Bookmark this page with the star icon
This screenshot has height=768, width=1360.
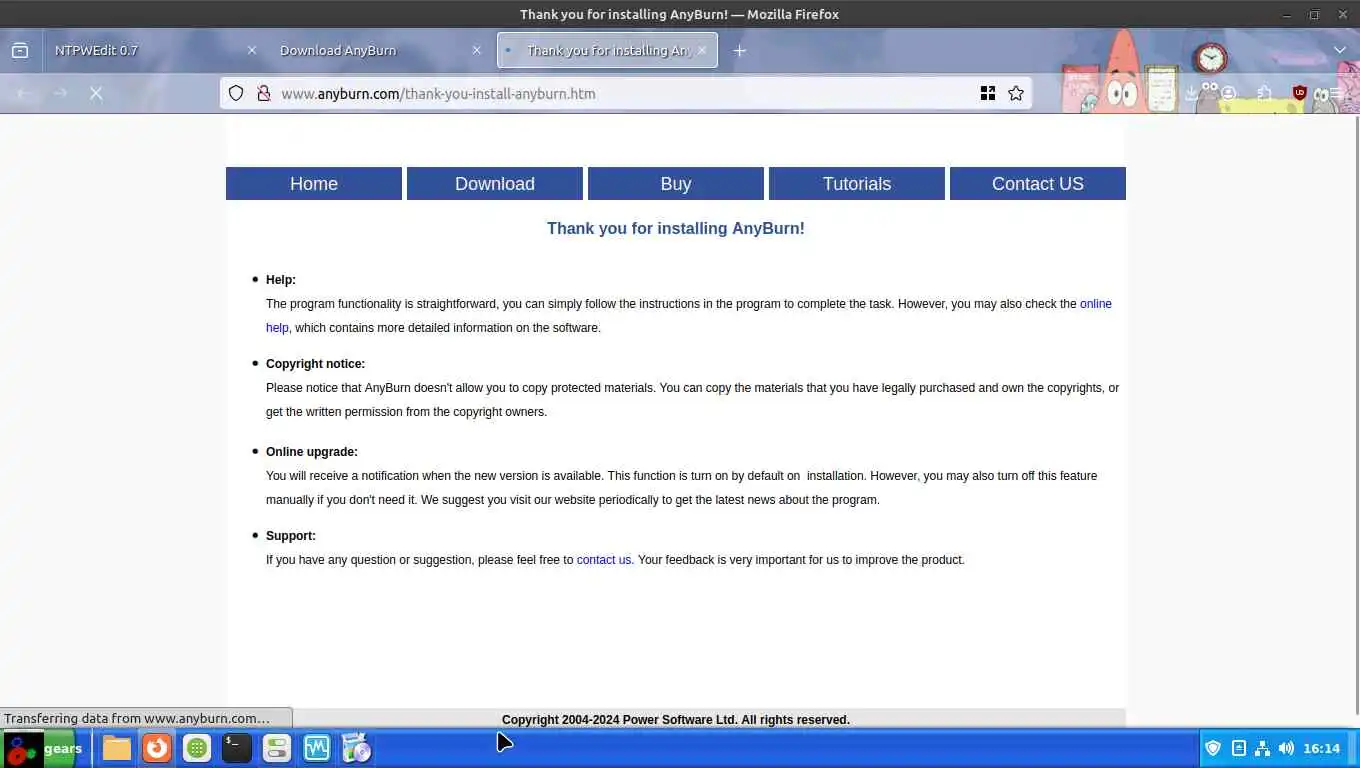click(x=1016, y=93)
